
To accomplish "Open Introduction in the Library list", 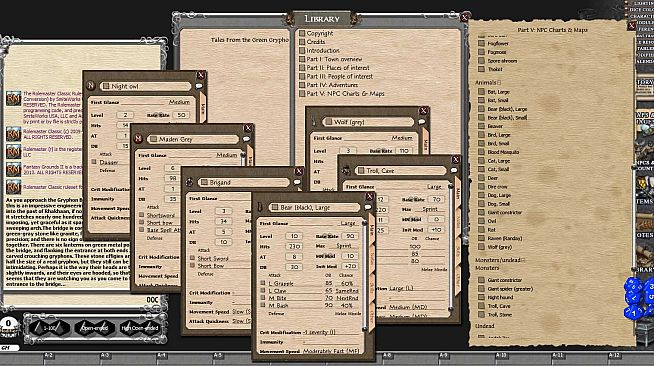I will point(319,50).
